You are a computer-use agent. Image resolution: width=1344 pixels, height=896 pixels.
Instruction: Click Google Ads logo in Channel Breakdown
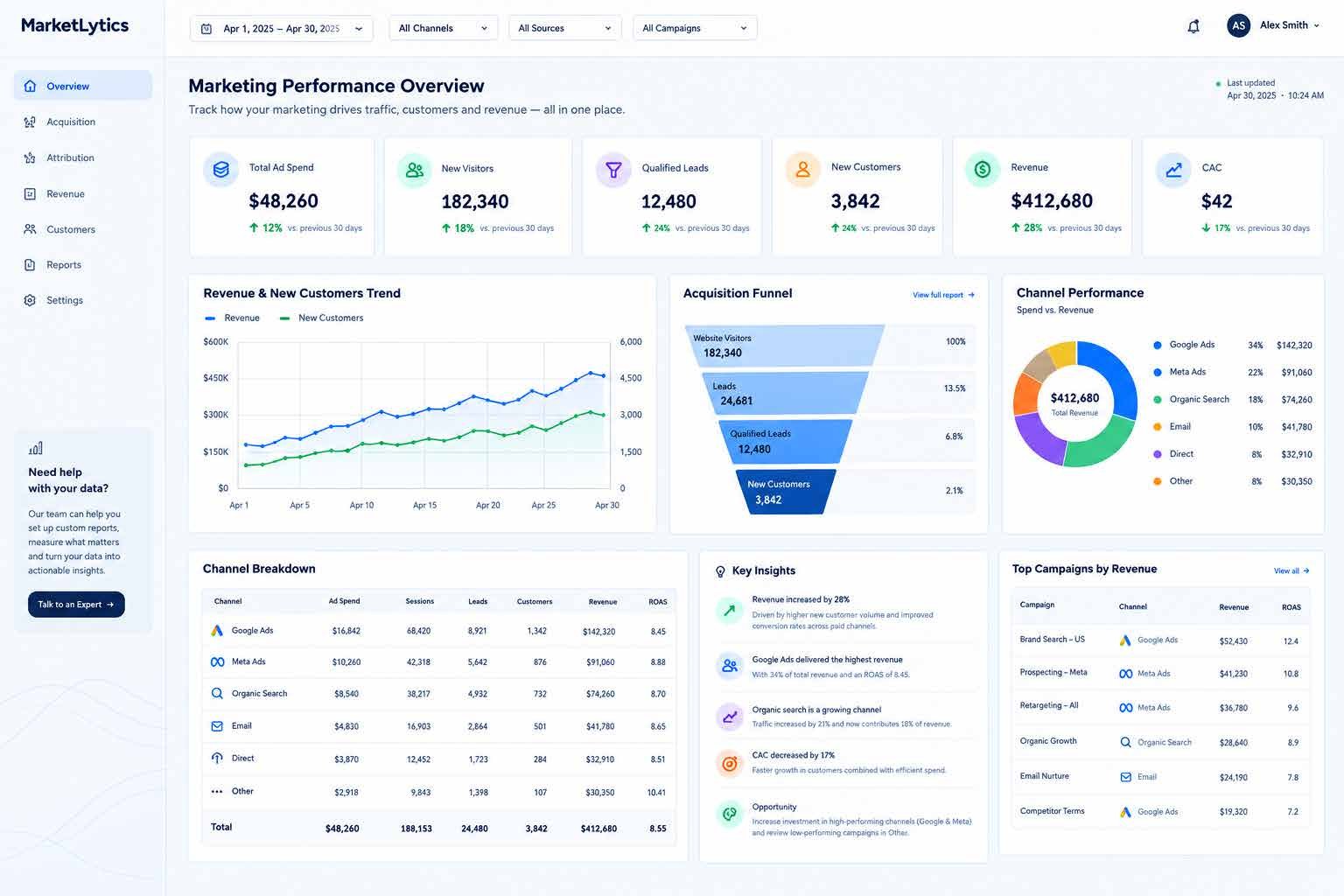click(x=217, y=631)
